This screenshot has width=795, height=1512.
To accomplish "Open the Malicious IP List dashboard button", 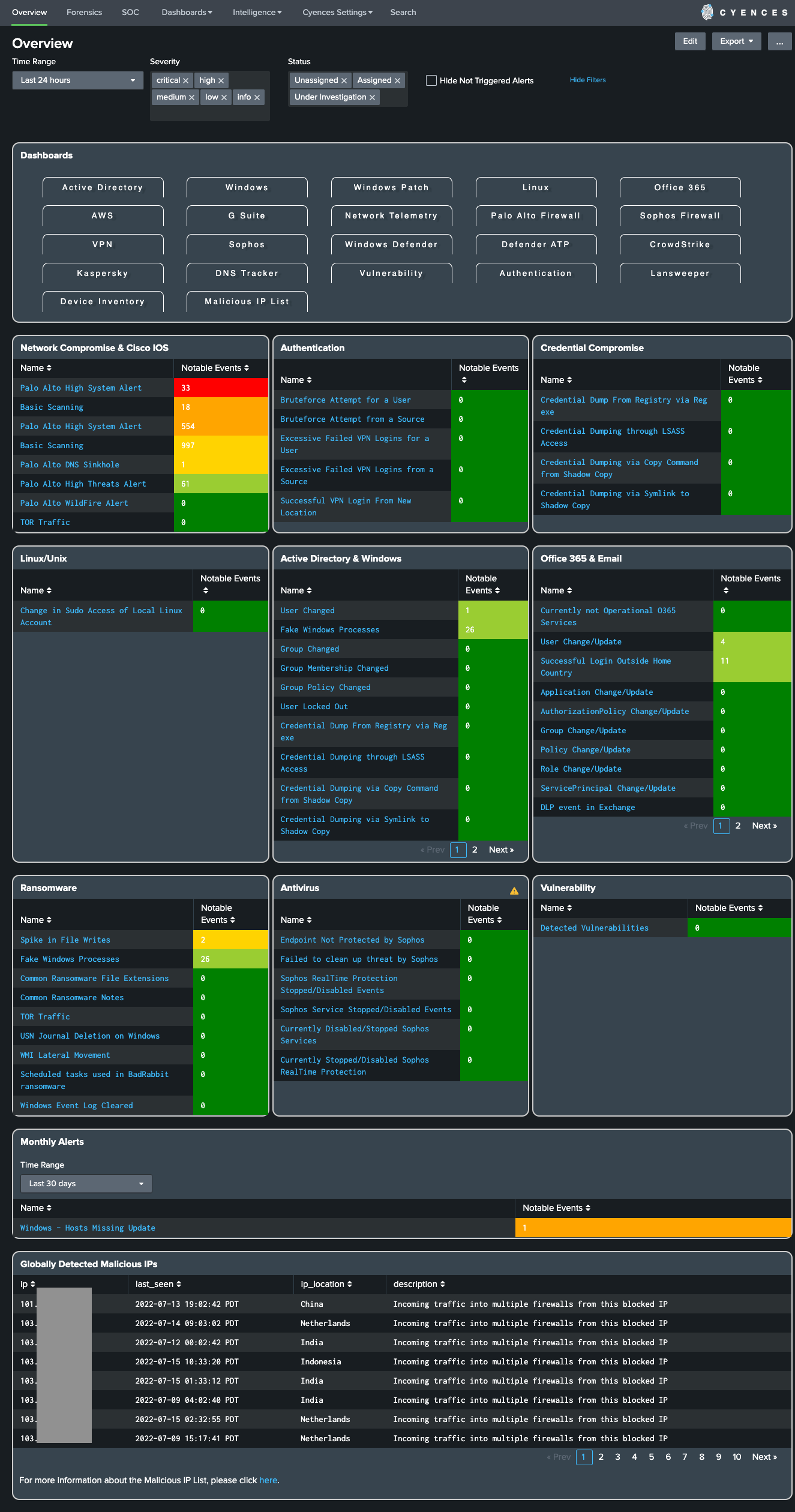I will (247, 301).
